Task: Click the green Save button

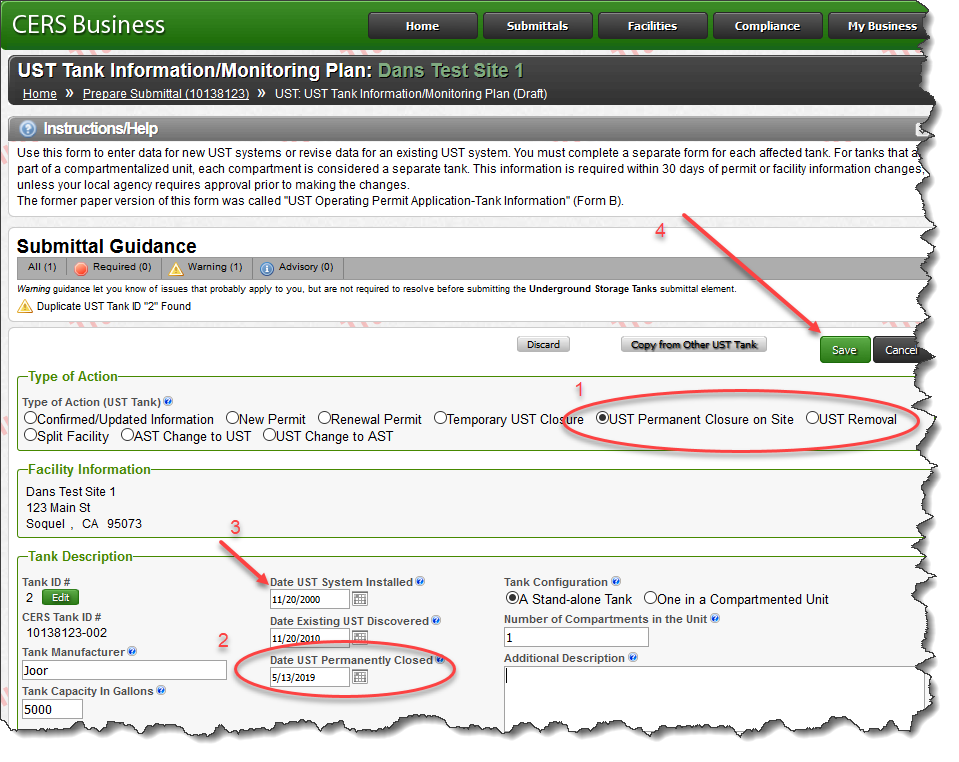Action: 844,350
